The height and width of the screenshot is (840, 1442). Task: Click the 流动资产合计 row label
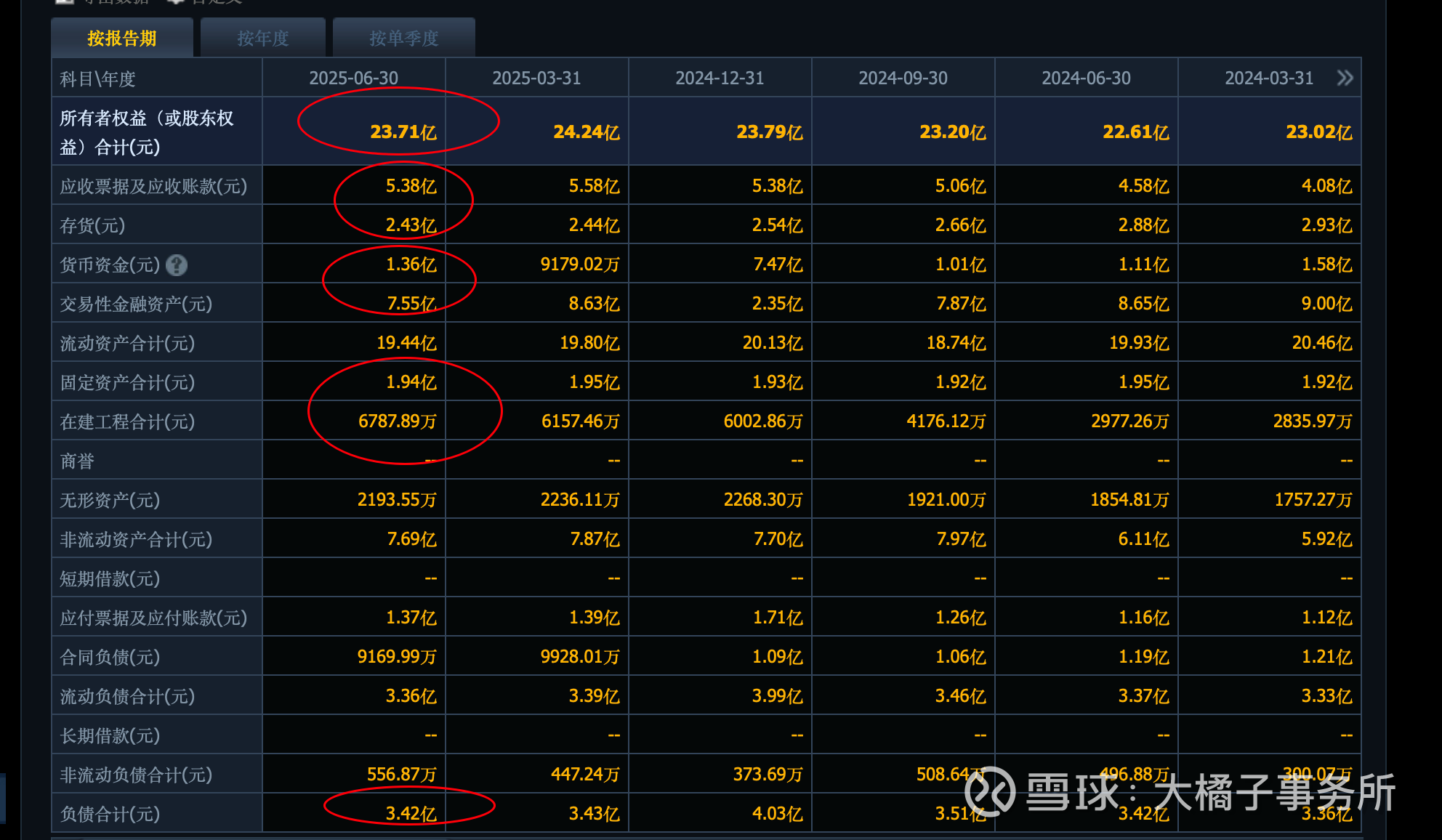click(x=127, y=343)
